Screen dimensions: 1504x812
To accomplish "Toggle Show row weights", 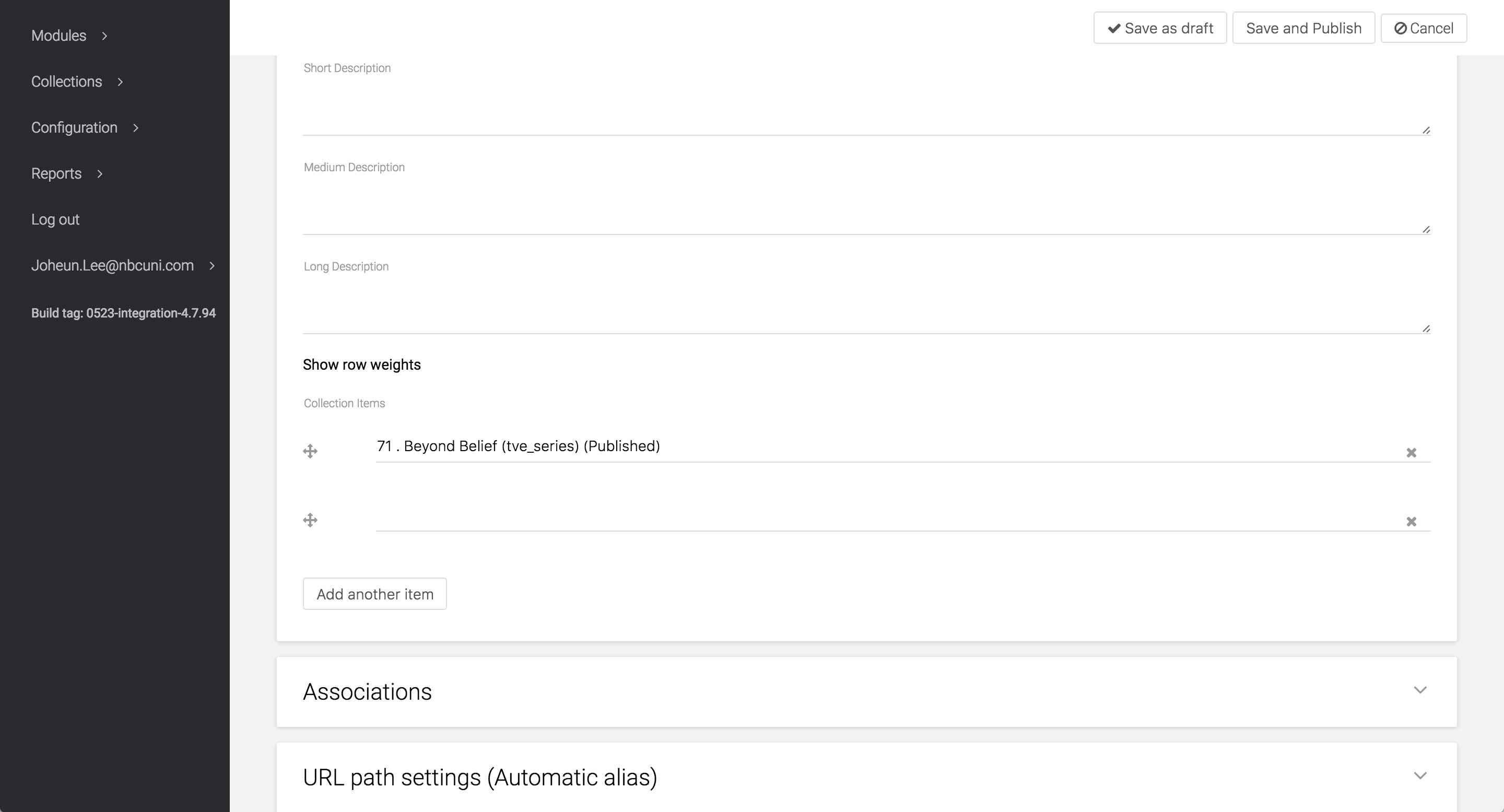I will 361,365.
